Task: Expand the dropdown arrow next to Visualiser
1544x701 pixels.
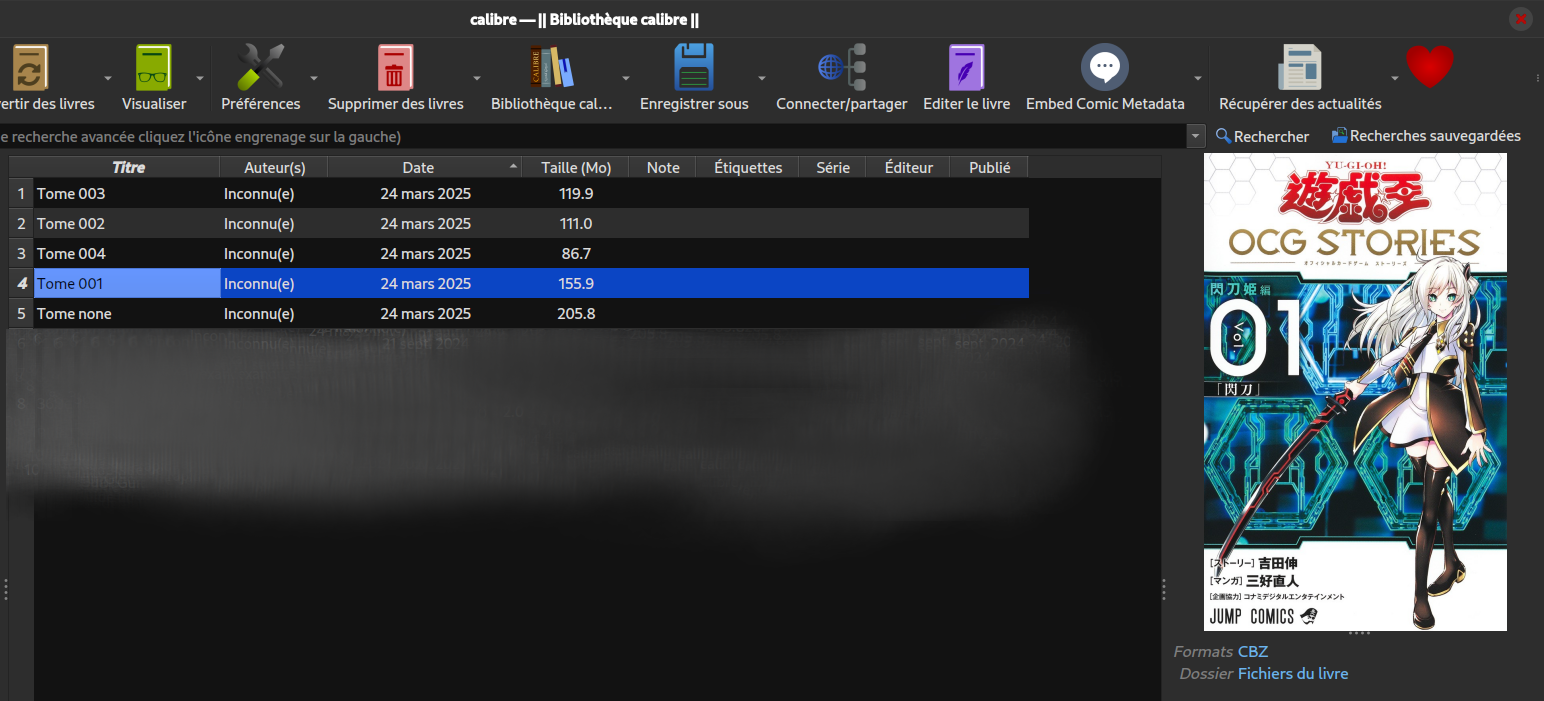Action: [200, 78]
